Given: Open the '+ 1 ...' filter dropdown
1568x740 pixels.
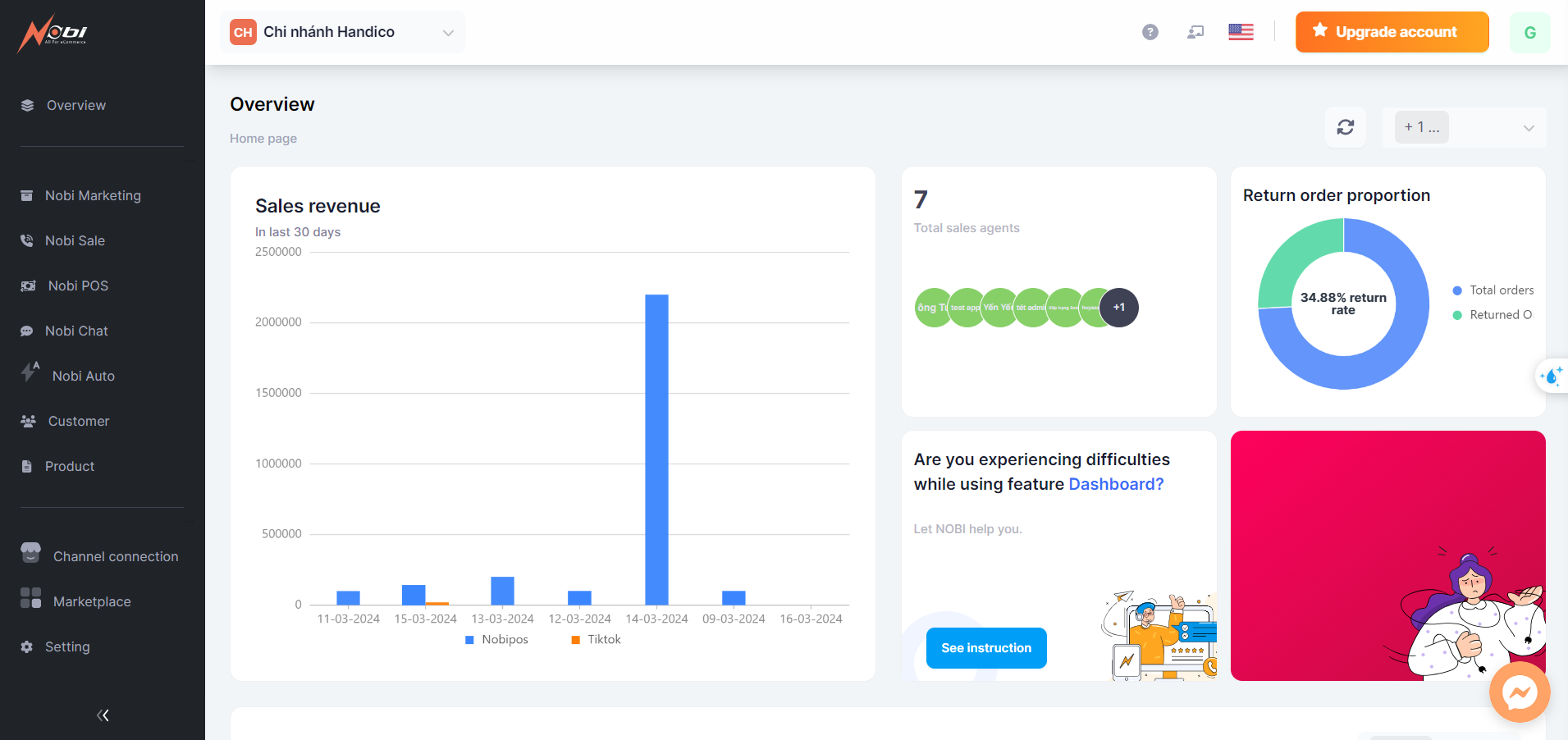Looking at the screenshot, I should [x=1464, y=127].
